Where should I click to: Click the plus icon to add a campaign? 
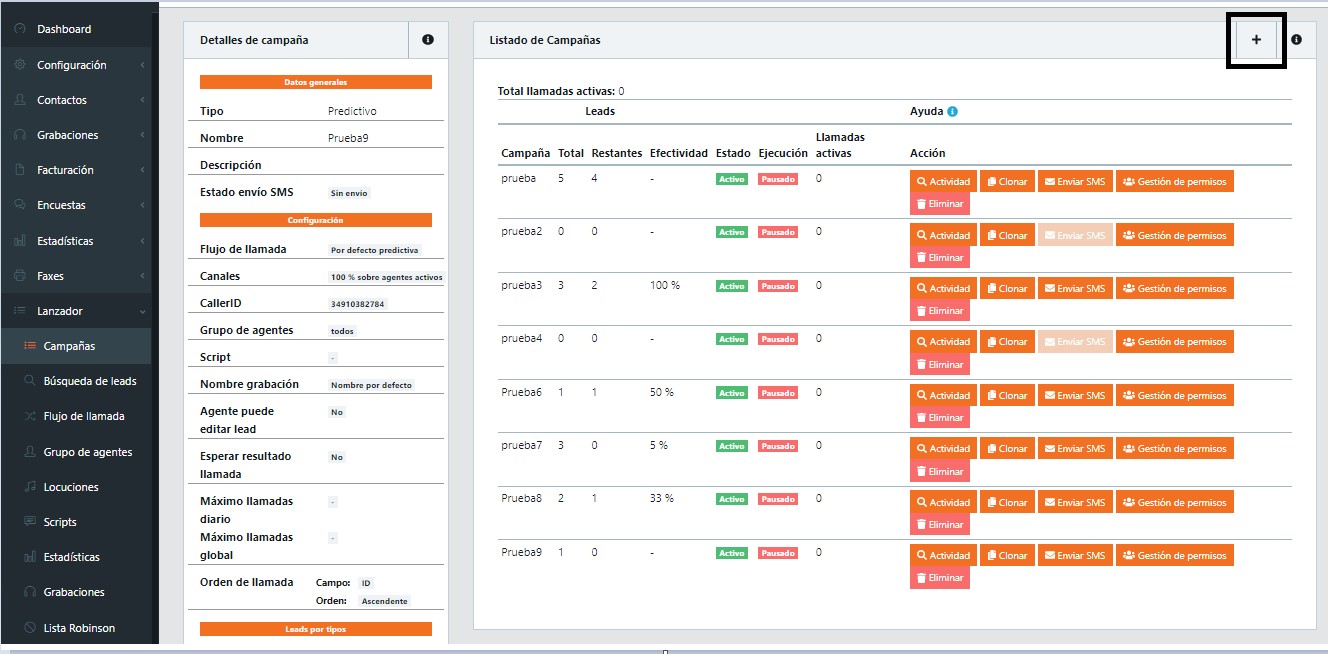coord(1256,40)
